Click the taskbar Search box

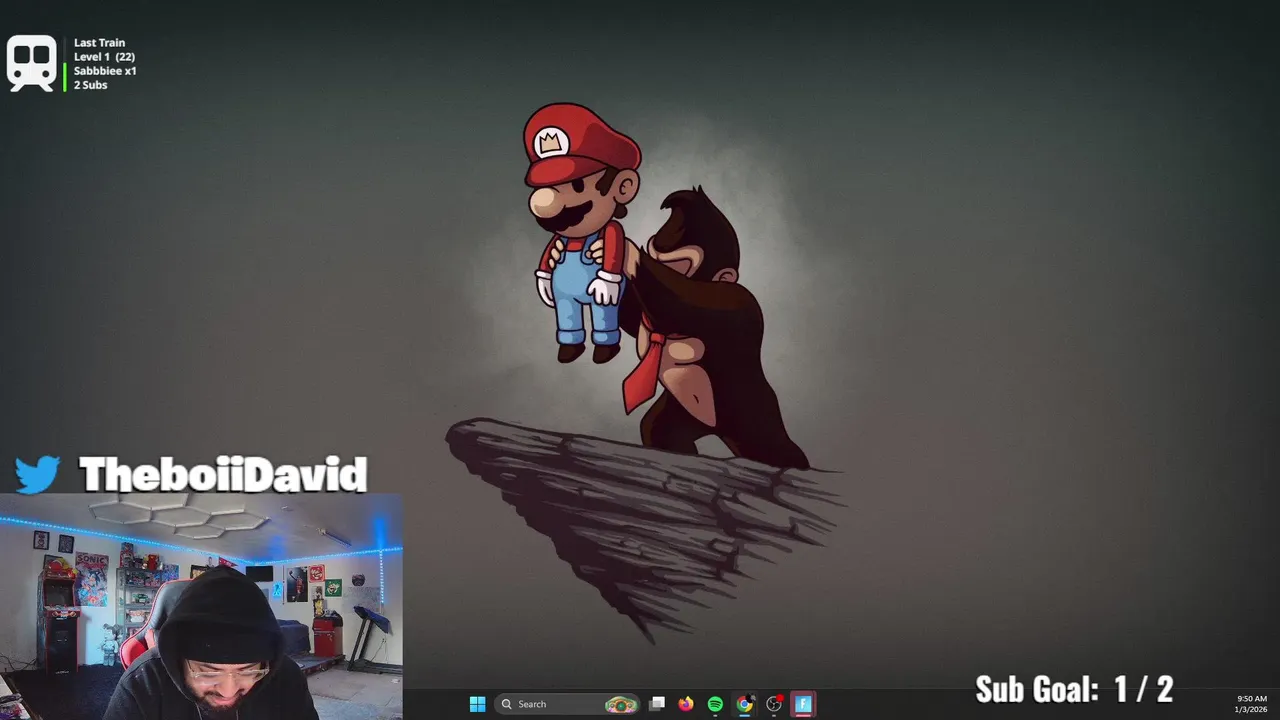coord(568,704)
